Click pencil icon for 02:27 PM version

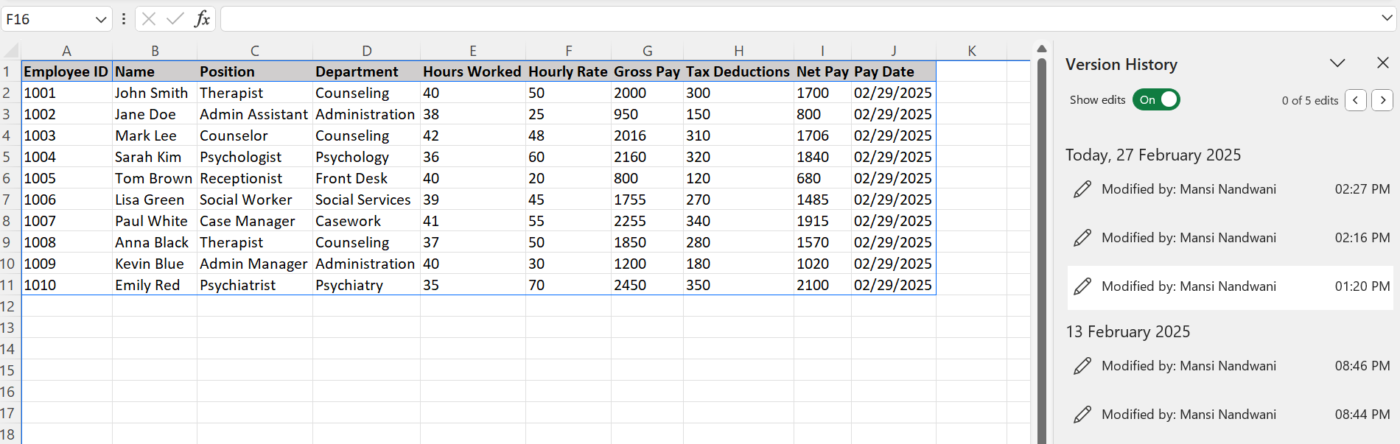[1081, 189]
